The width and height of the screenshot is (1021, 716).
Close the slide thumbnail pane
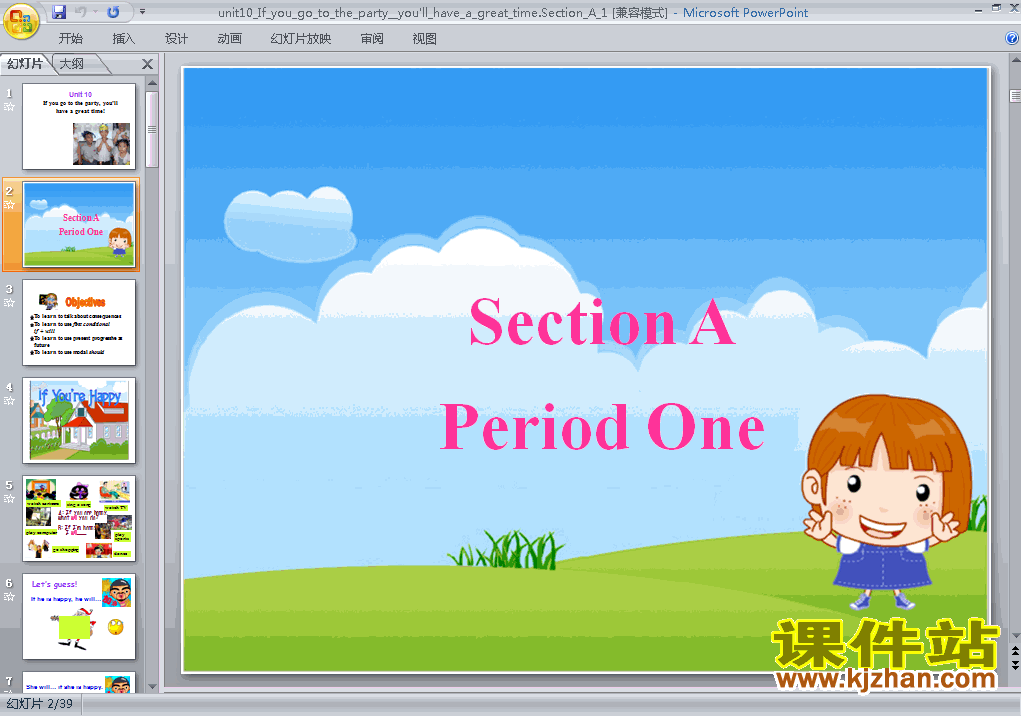point(147,64)
